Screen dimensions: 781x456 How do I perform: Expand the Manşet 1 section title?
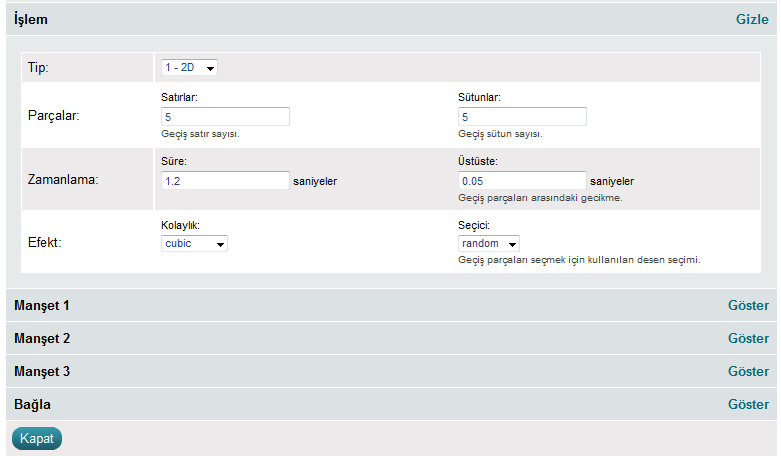coord(42,305)
